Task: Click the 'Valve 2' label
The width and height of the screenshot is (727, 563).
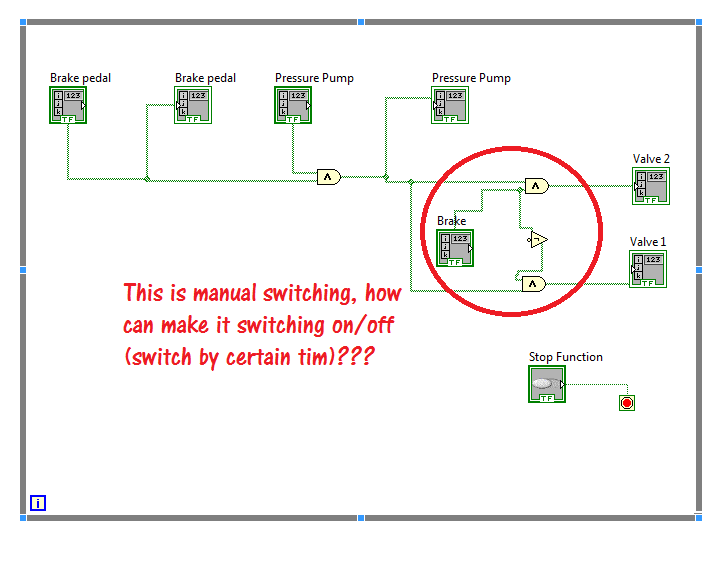Action: (x=651, y=159)
